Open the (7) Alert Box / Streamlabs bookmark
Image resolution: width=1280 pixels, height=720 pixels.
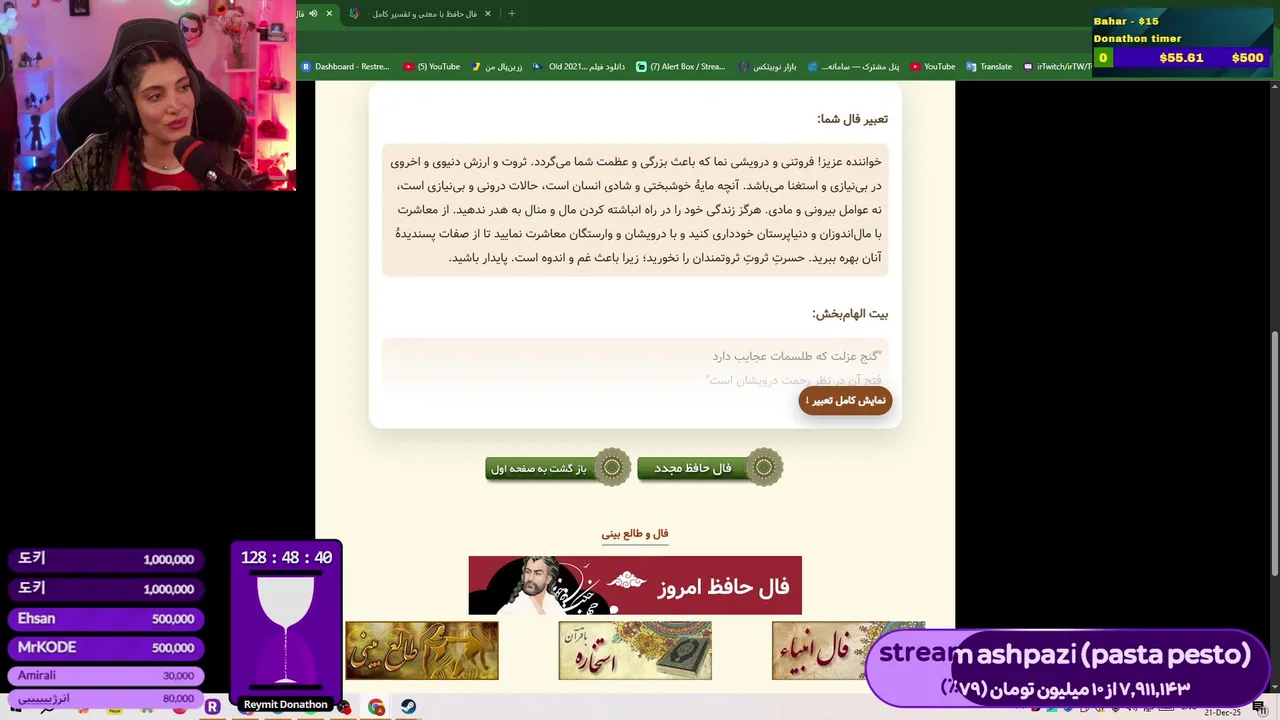pyautogui.click(x=681, y=67)
